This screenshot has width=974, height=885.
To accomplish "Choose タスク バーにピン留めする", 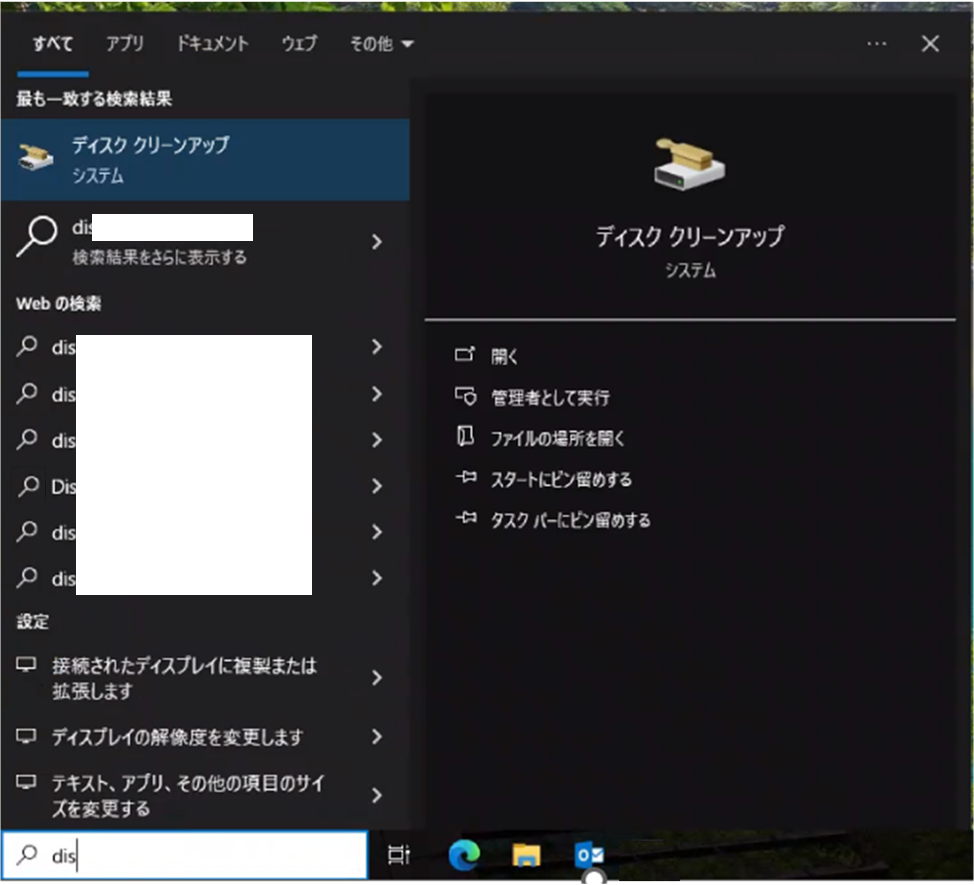I will point(570,520).
